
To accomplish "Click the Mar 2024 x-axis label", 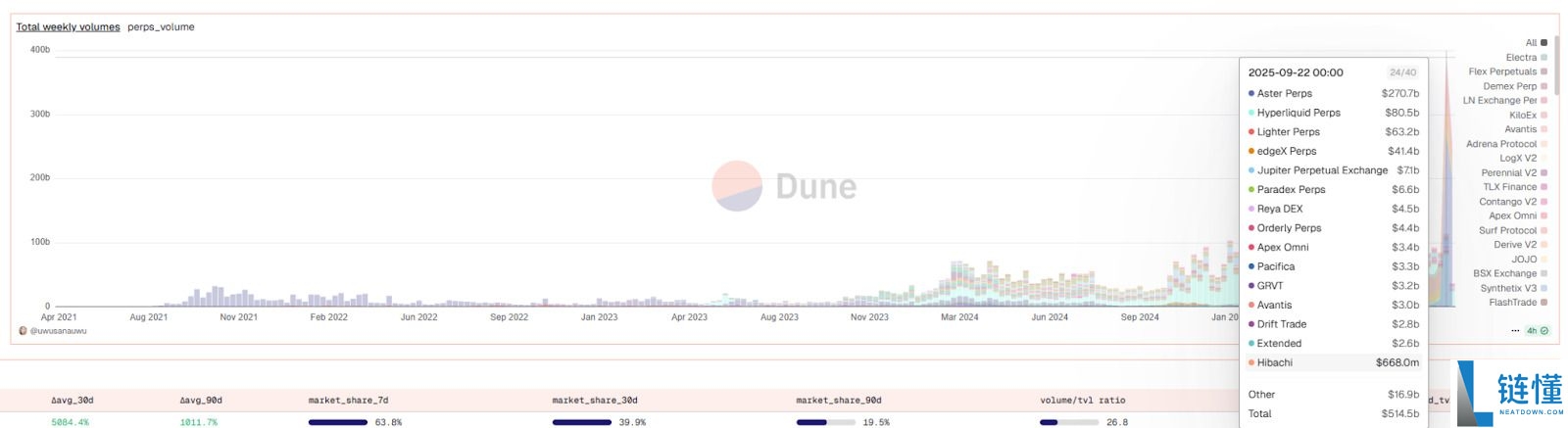I will [959, 317].
